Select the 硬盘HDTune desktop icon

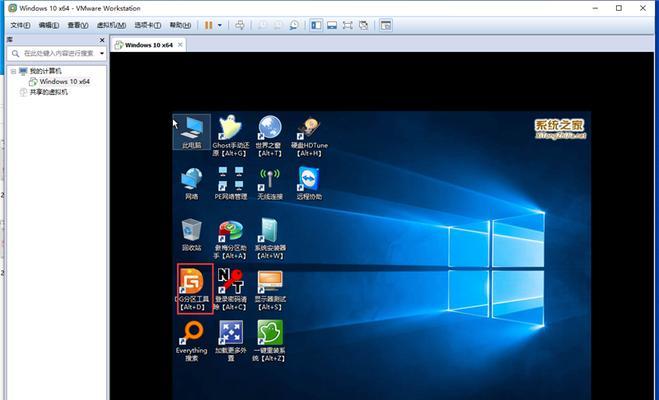coord(309,136)
